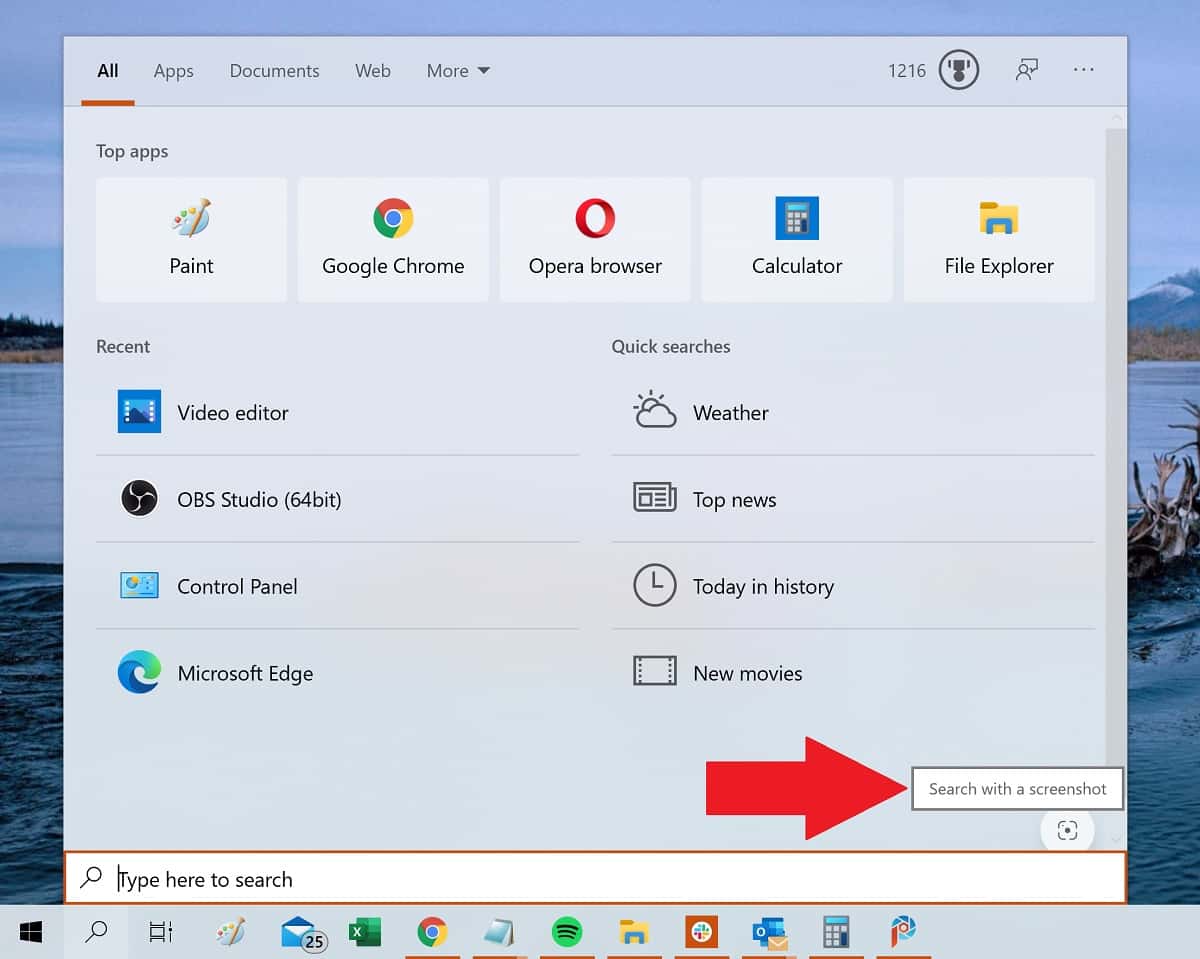This screenshot has width=1200, height=959.
Task: Open the Opera browser tile
Action: pyautogui.click(x=595, y=240)
